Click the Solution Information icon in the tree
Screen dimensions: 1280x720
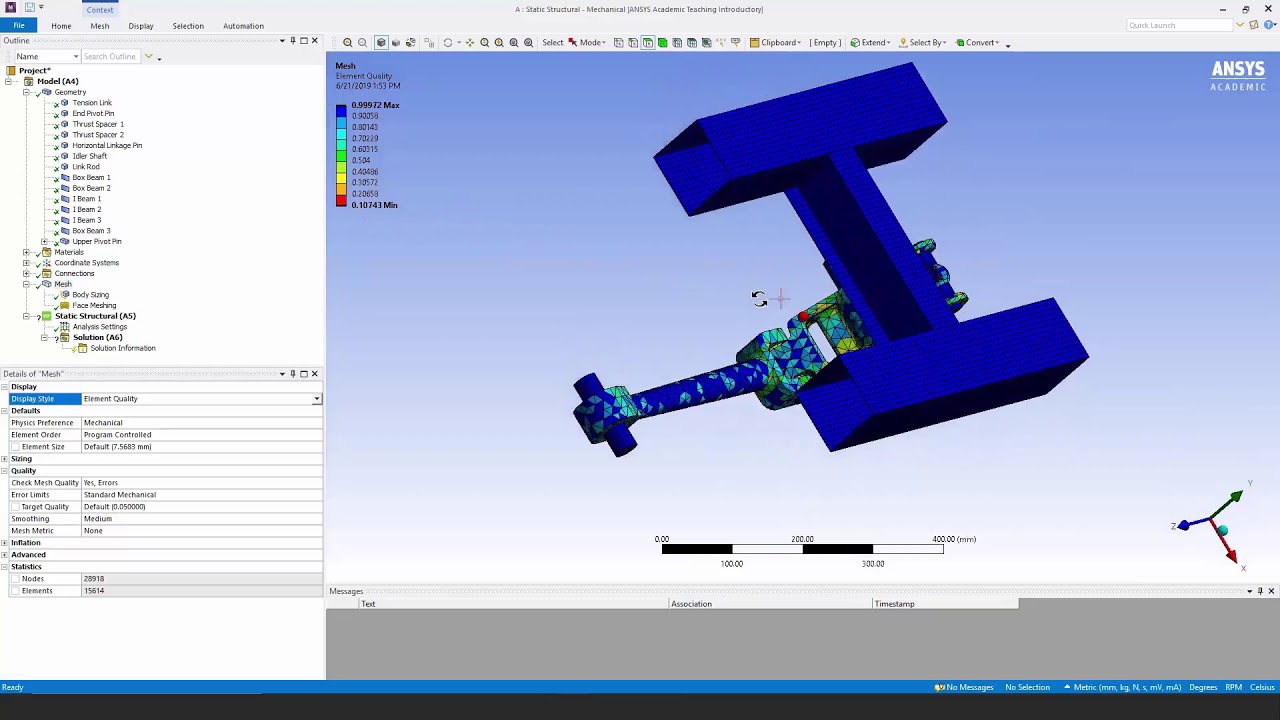pos(83,348)
